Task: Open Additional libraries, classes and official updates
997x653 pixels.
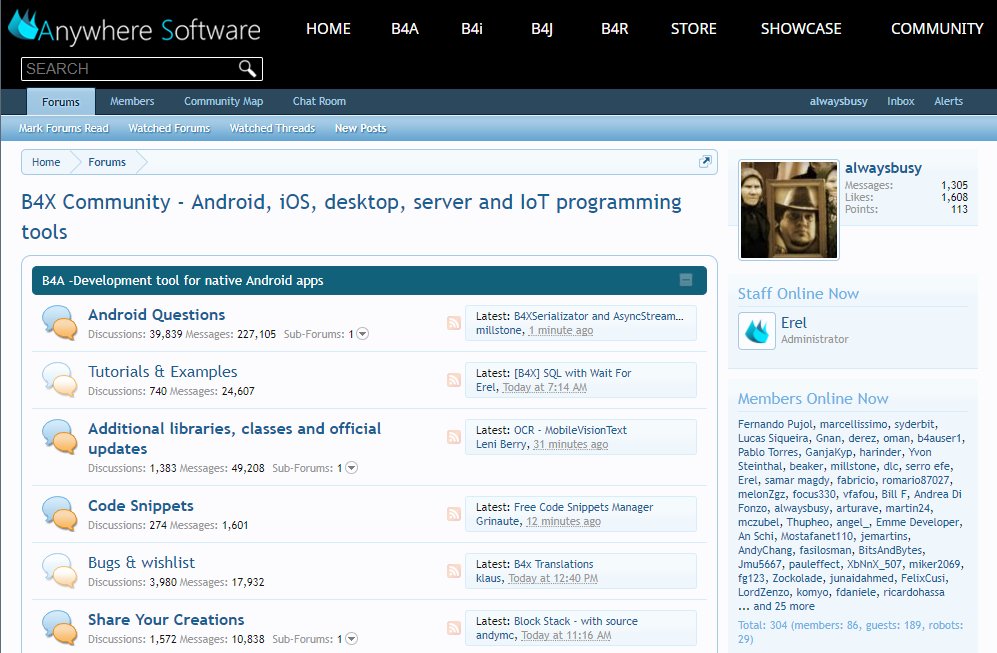Action: [x=234, y=438]
